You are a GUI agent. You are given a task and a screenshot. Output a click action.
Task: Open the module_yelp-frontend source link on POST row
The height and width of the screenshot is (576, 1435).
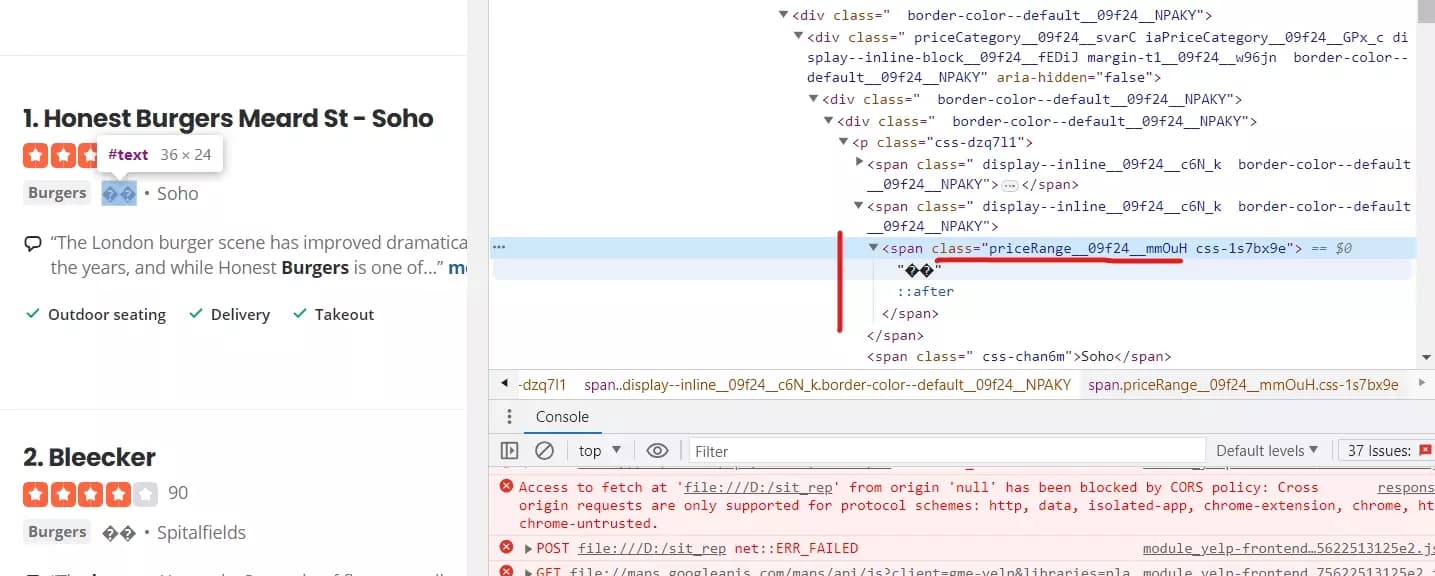1288,548
